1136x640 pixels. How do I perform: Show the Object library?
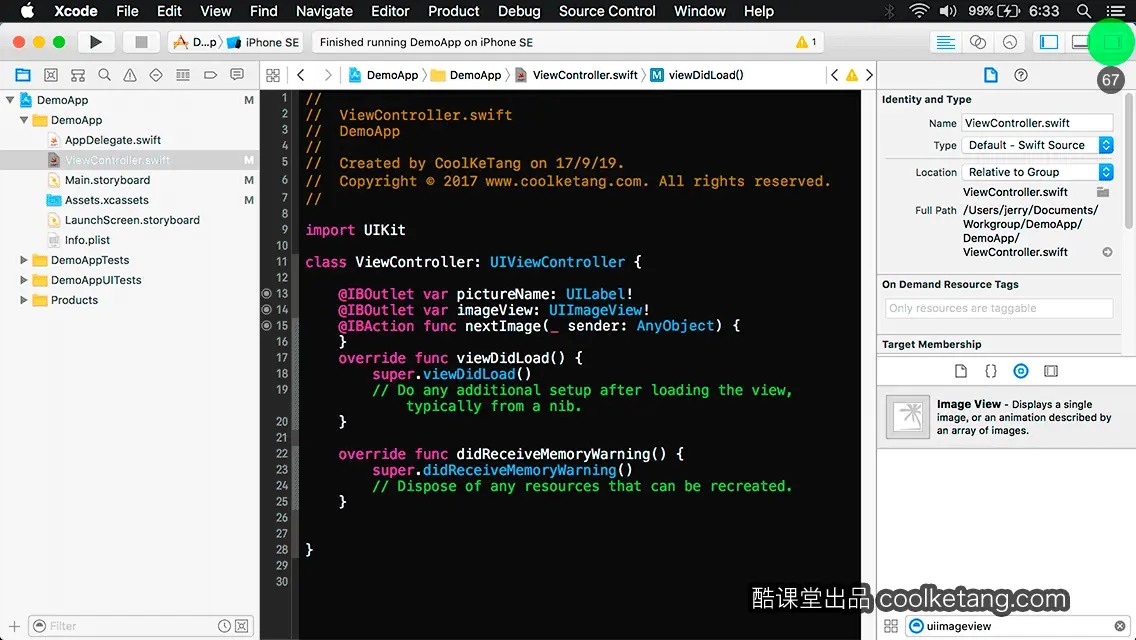pos(1021,371)
